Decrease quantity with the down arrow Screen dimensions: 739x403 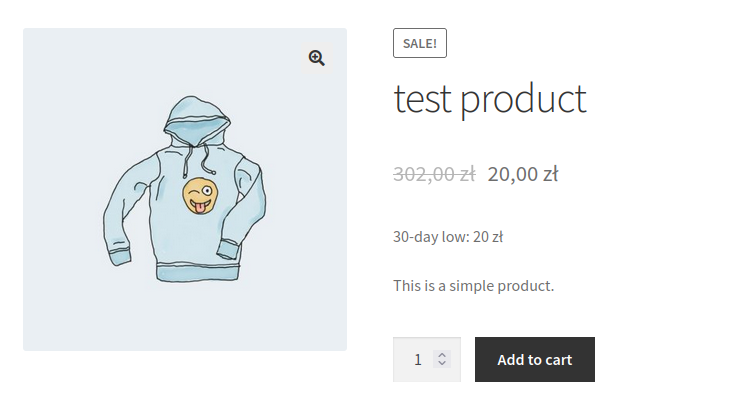tap(442, 364)
